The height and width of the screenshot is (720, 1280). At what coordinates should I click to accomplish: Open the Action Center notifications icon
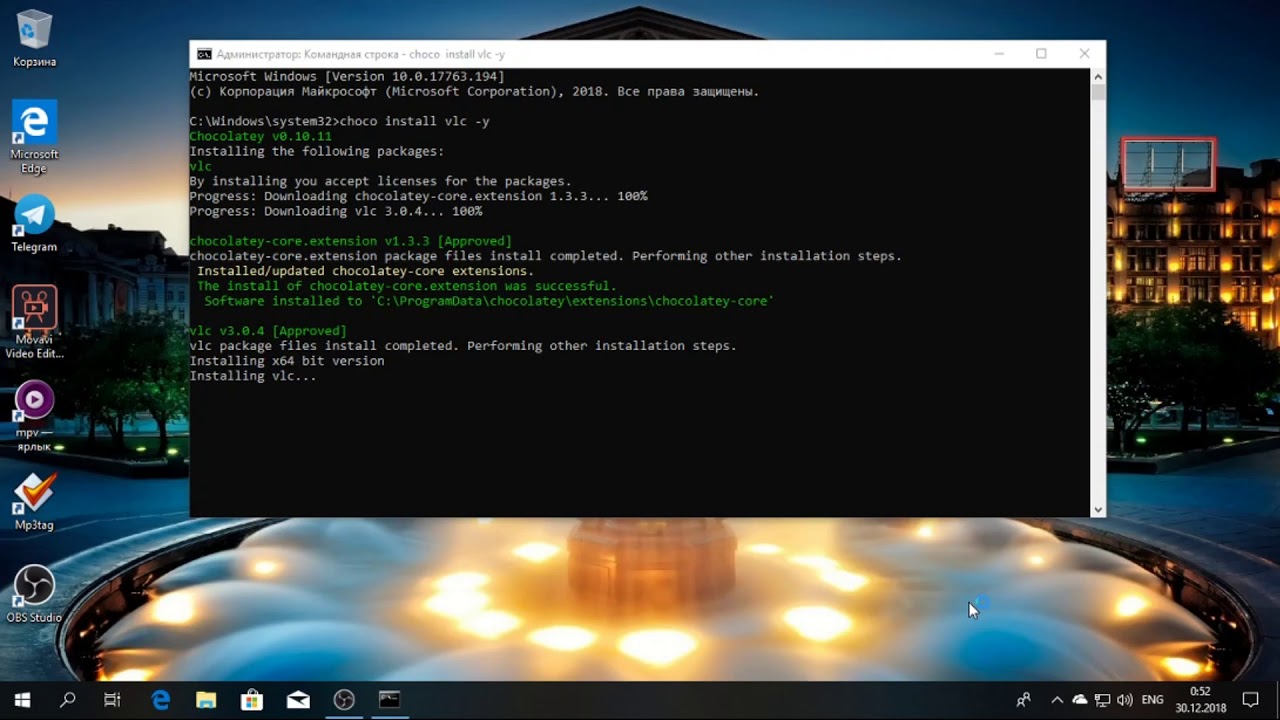[1250, 700]
